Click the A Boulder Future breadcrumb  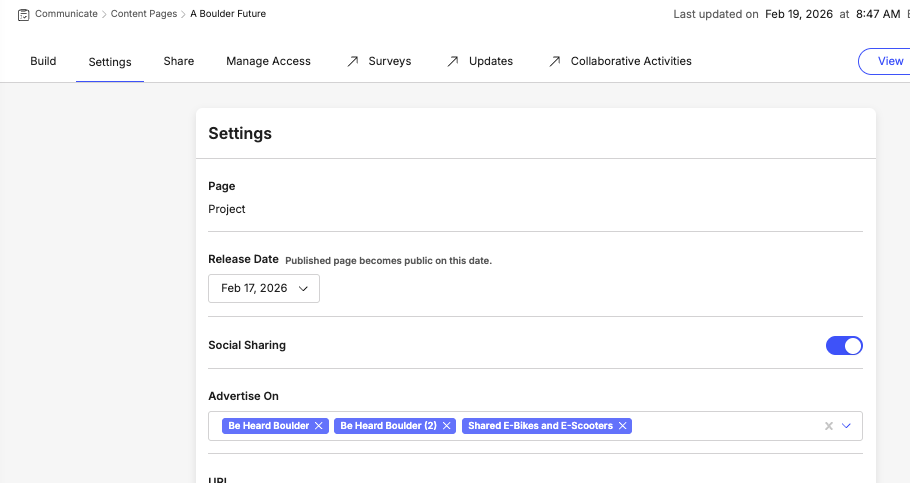pyautogui.click(x=228, y=14)
